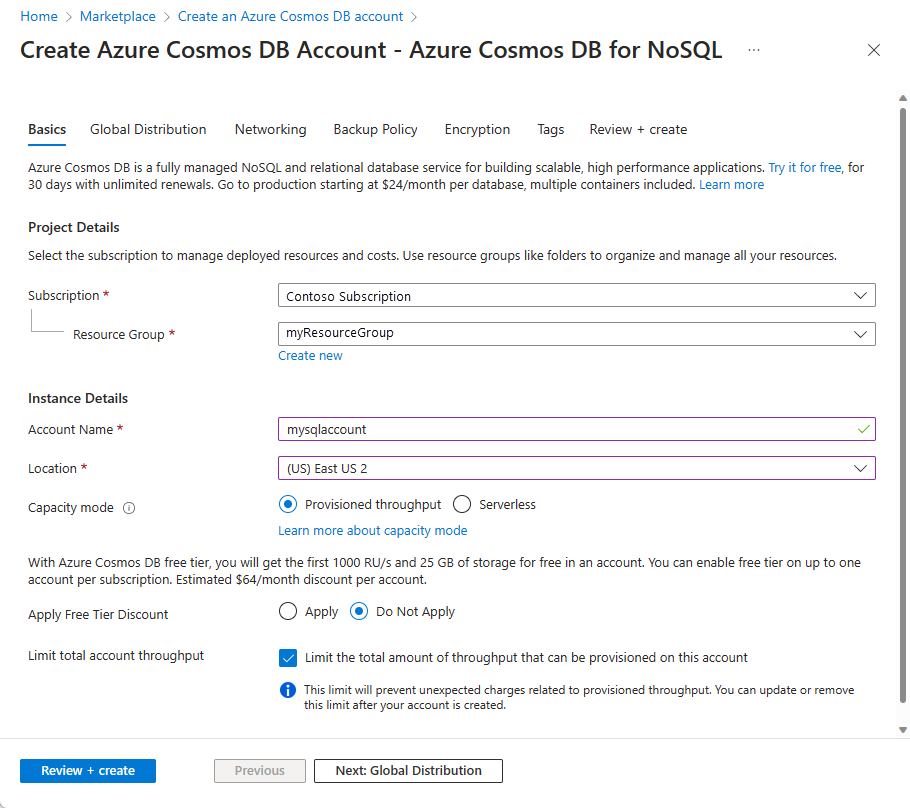Image resolution: width=910 pixels, height=808 pixels.
Task: Click the green validation checkmark in Account Name
Action: [864, 428]
